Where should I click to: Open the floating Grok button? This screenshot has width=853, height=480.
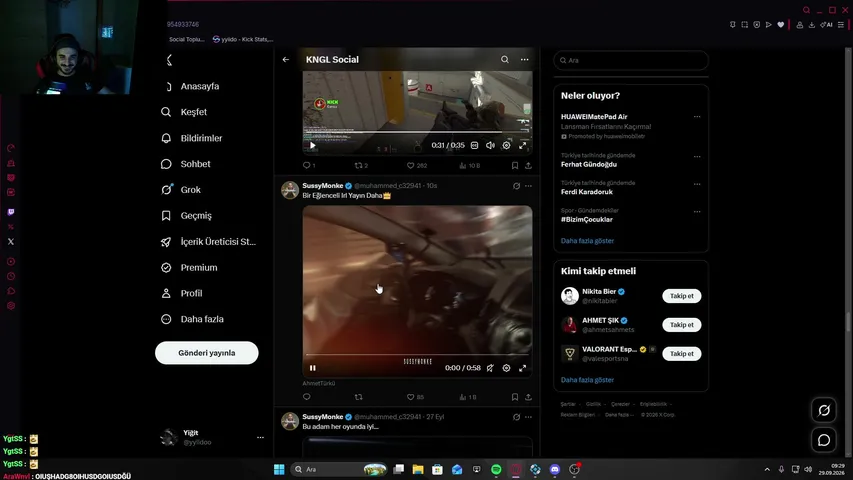tap(824, 410)
